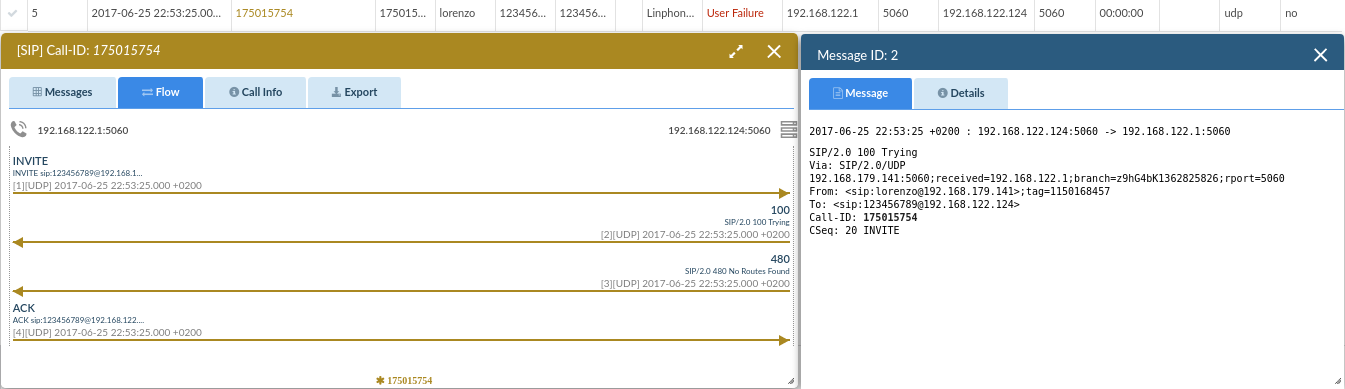The width and height of the screenshot is (1345, 389).
Task: Open the Messages tab
Action: tap(62, 92)
